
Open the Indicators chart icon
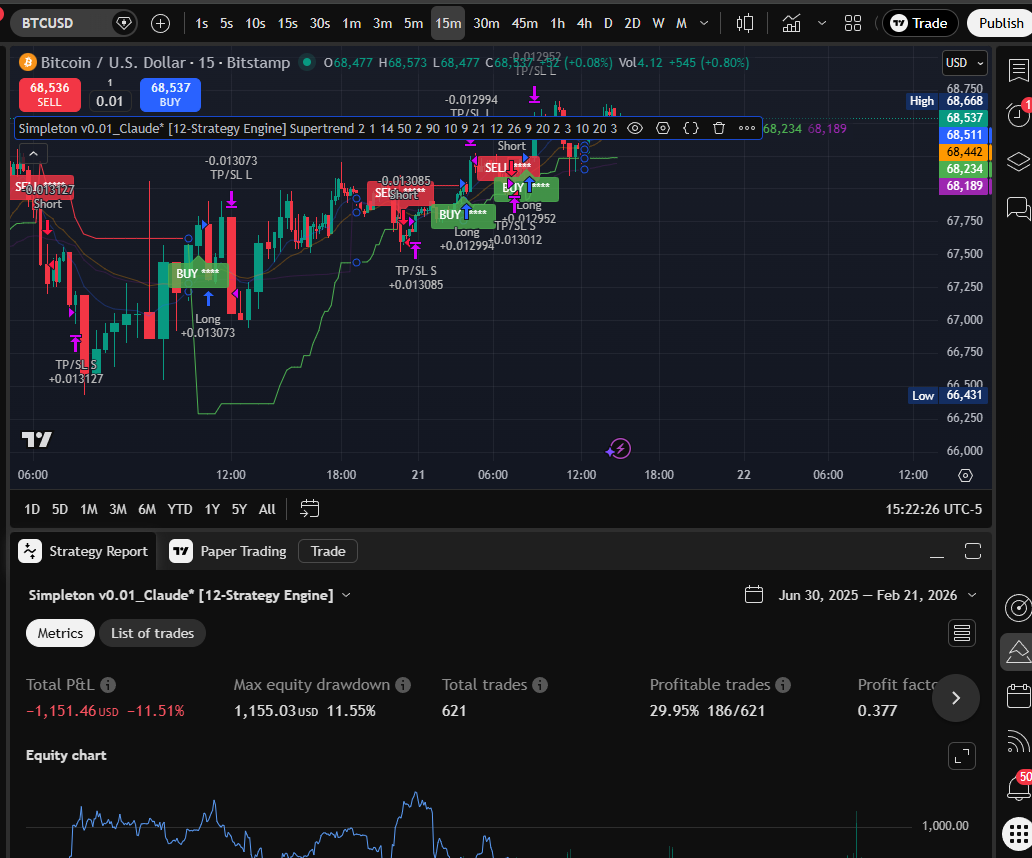click(791, 23)
